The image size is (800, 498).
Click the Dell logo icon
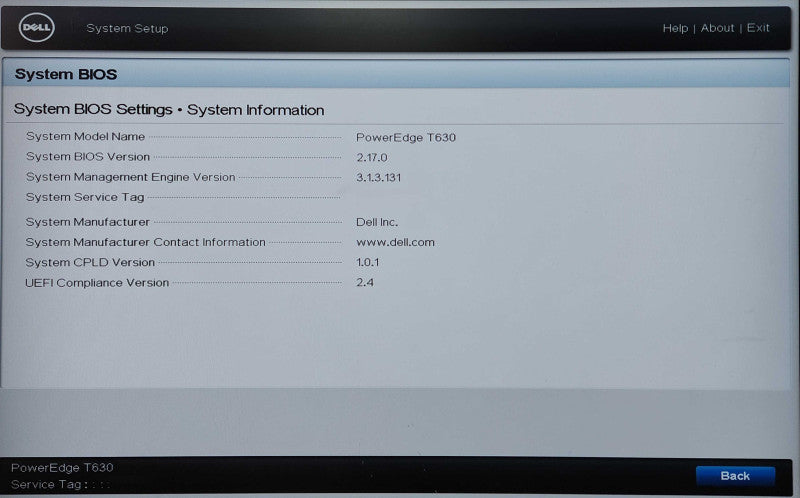(x=37, y=27)
